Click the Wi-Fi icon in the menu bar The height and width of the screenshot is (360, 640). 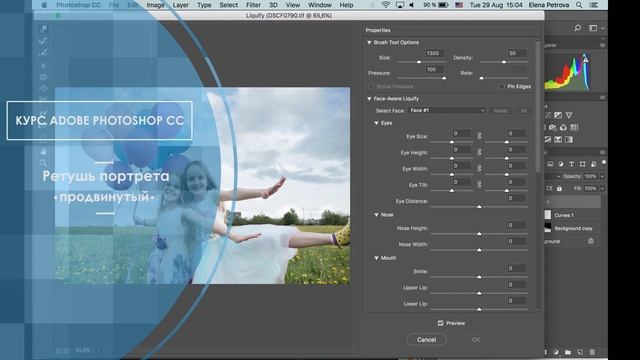tap(385, 5)
